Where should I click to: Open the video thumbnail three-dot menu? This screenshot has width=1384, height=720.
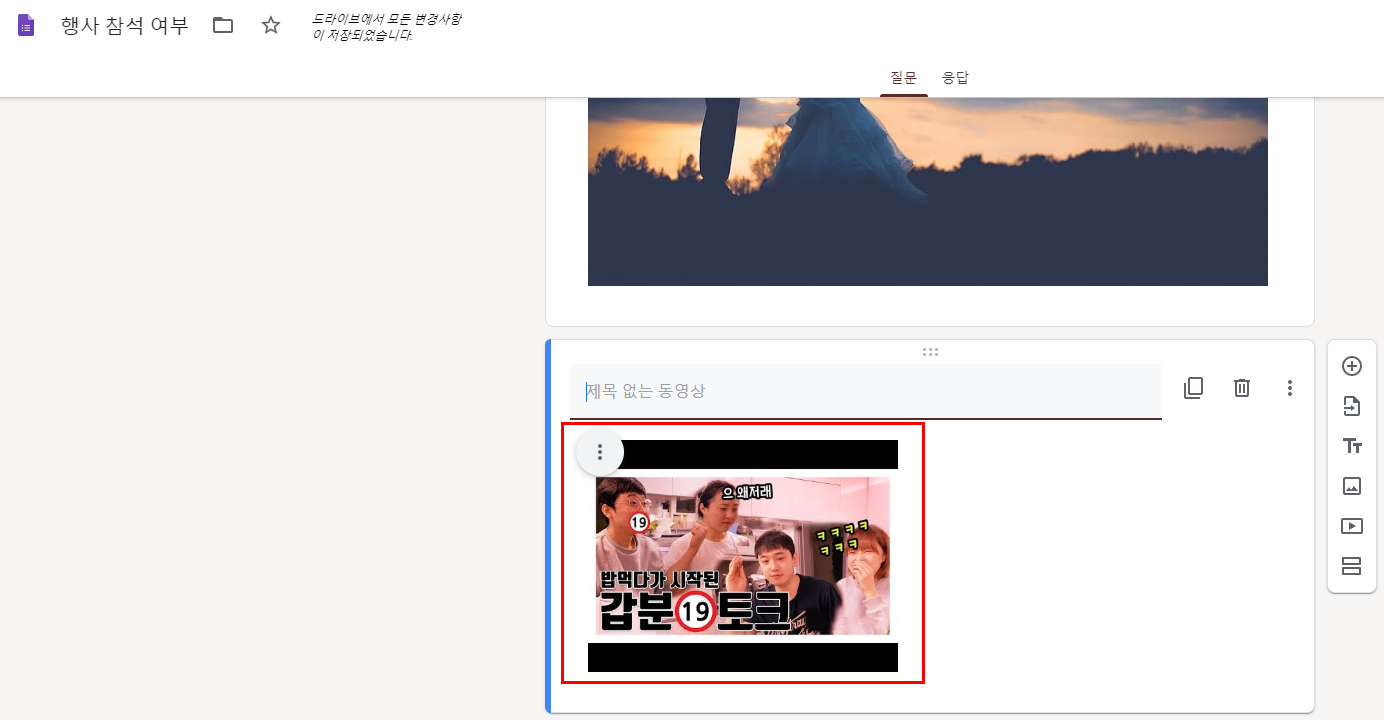(x=600, y=452)
